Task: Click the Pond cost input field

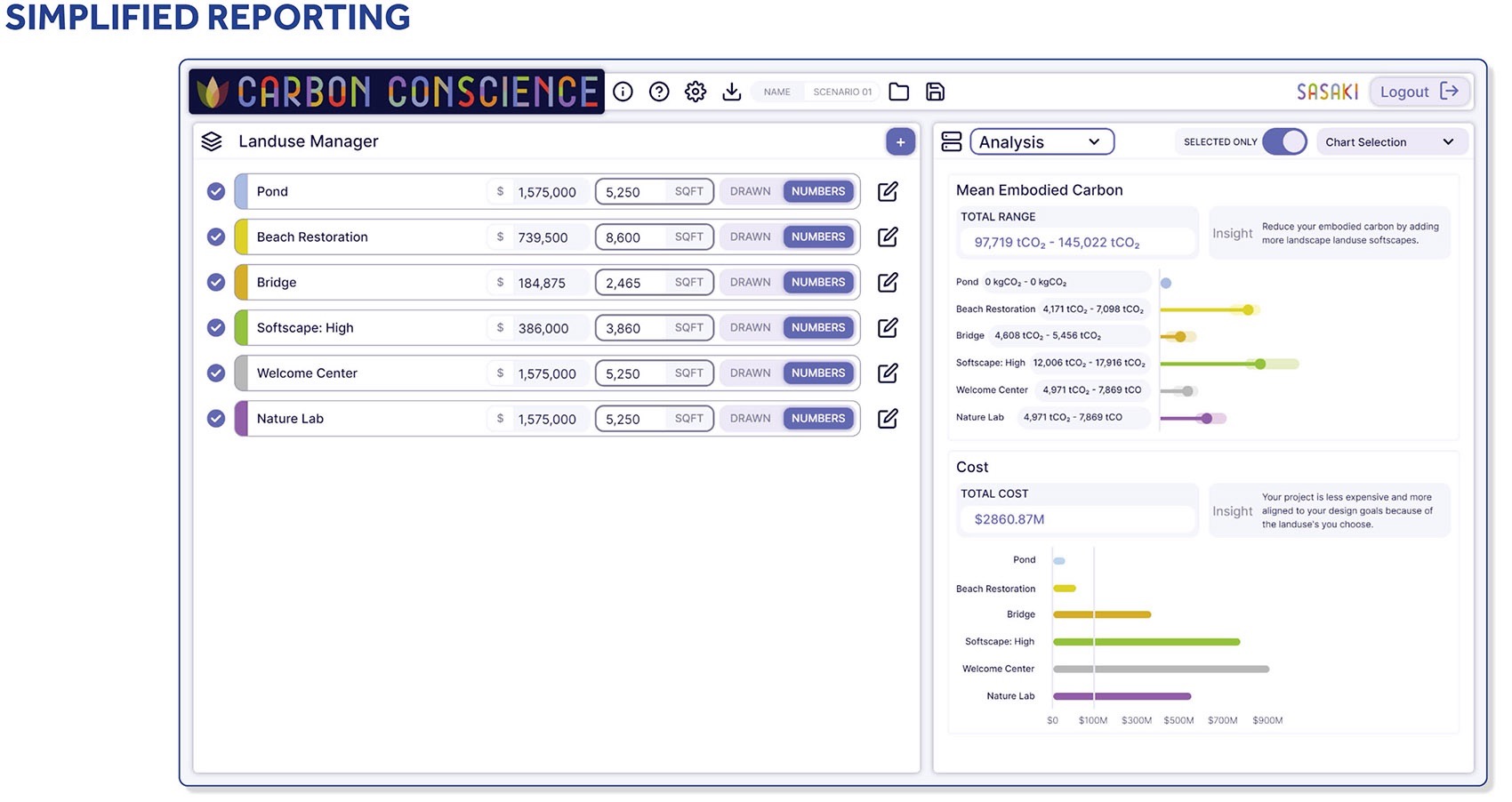Action: 546,192
